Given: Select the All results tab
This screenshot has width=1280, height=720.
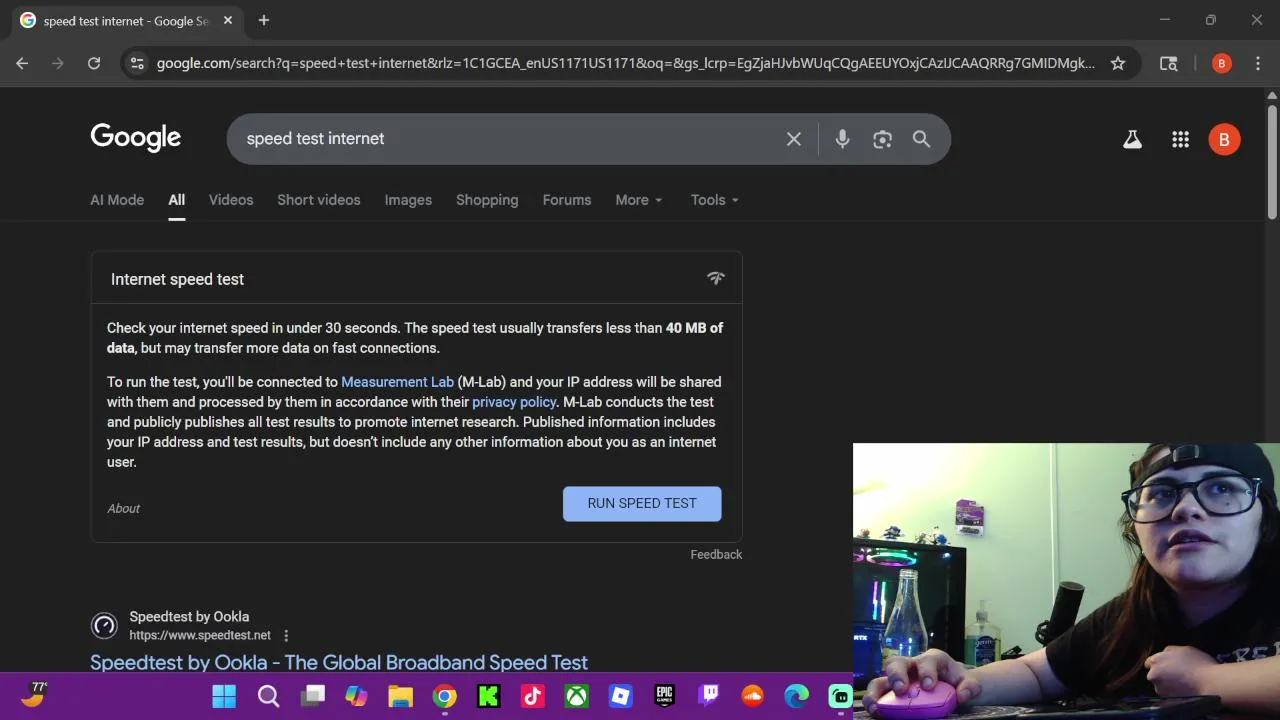Looking at the screenshot, I should click(176, 200).
